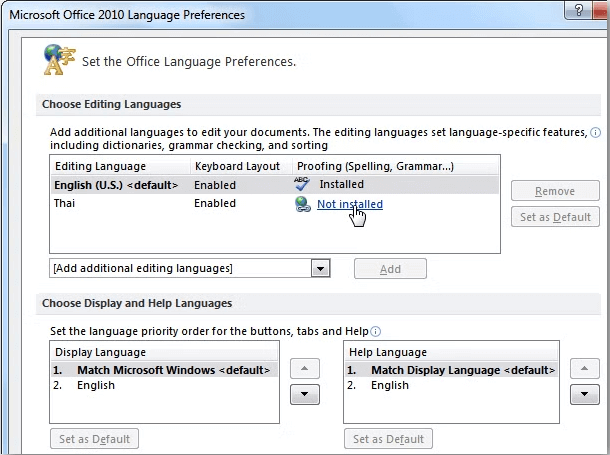Click the Editing Language column header
Screen dimensions: 610x455
[120, 166]
